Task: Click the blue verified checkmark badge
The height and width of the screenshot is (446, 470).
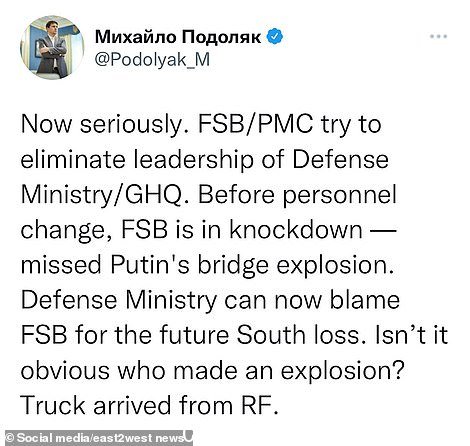Action: pyautogui.click(x=275, y=36)
